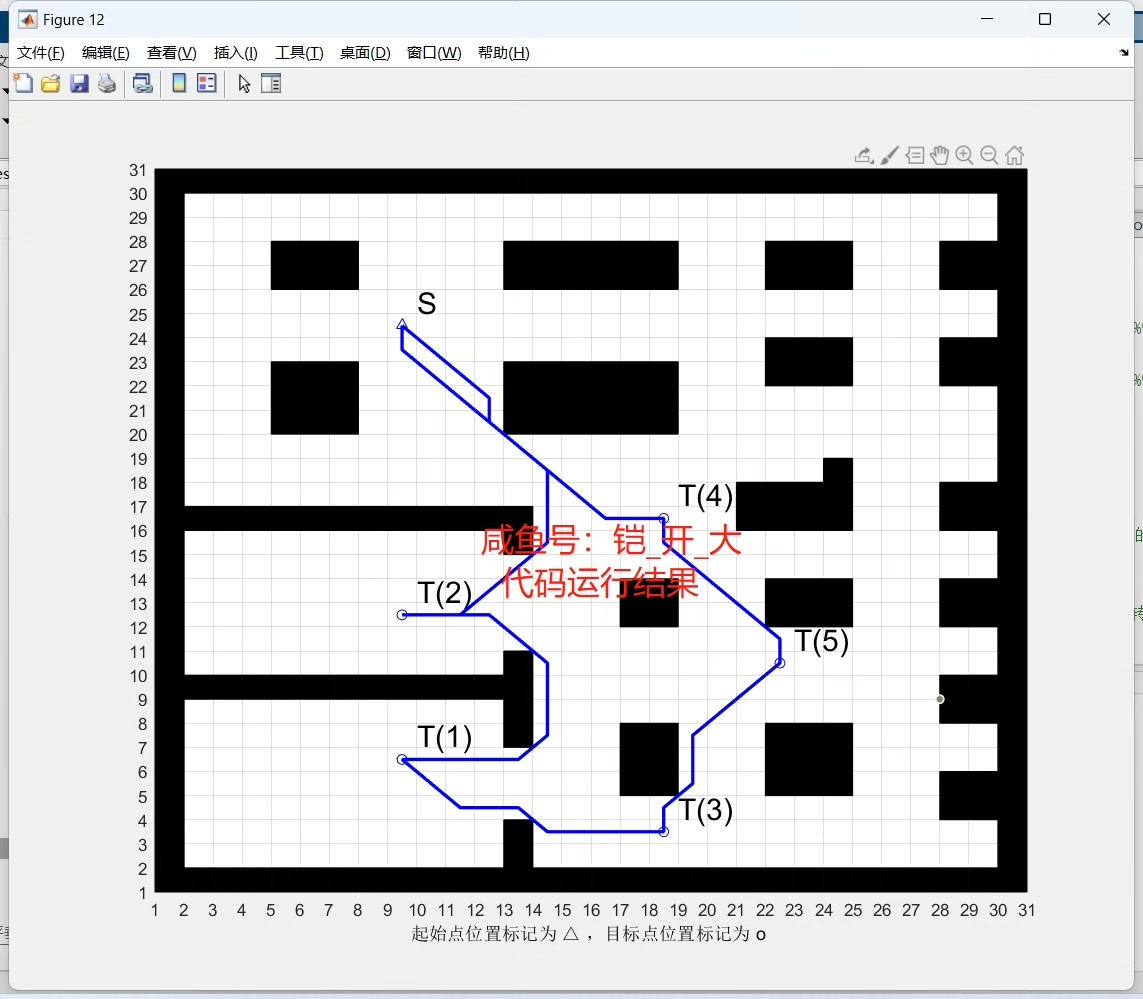The width and height of the screenshot is (1143, 999).
Task: Maximize the Figure 12 window
Action: coord(1045,20)
